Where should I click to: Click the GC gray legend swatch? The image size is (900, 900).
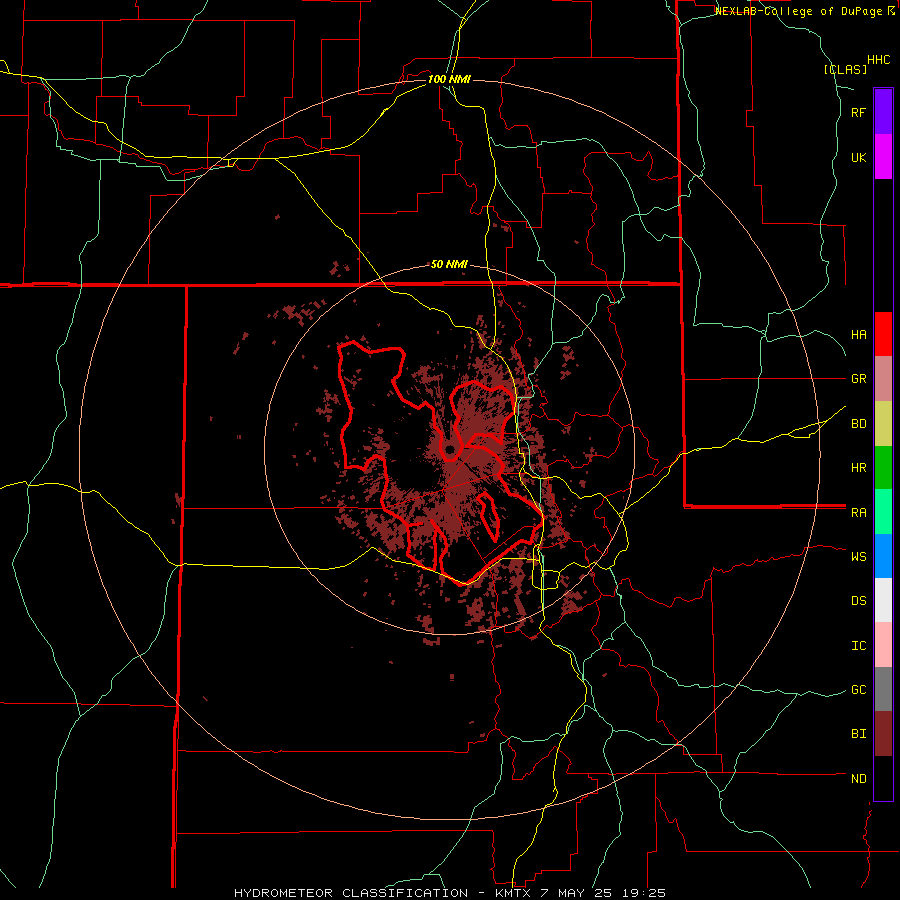(883, 689)
